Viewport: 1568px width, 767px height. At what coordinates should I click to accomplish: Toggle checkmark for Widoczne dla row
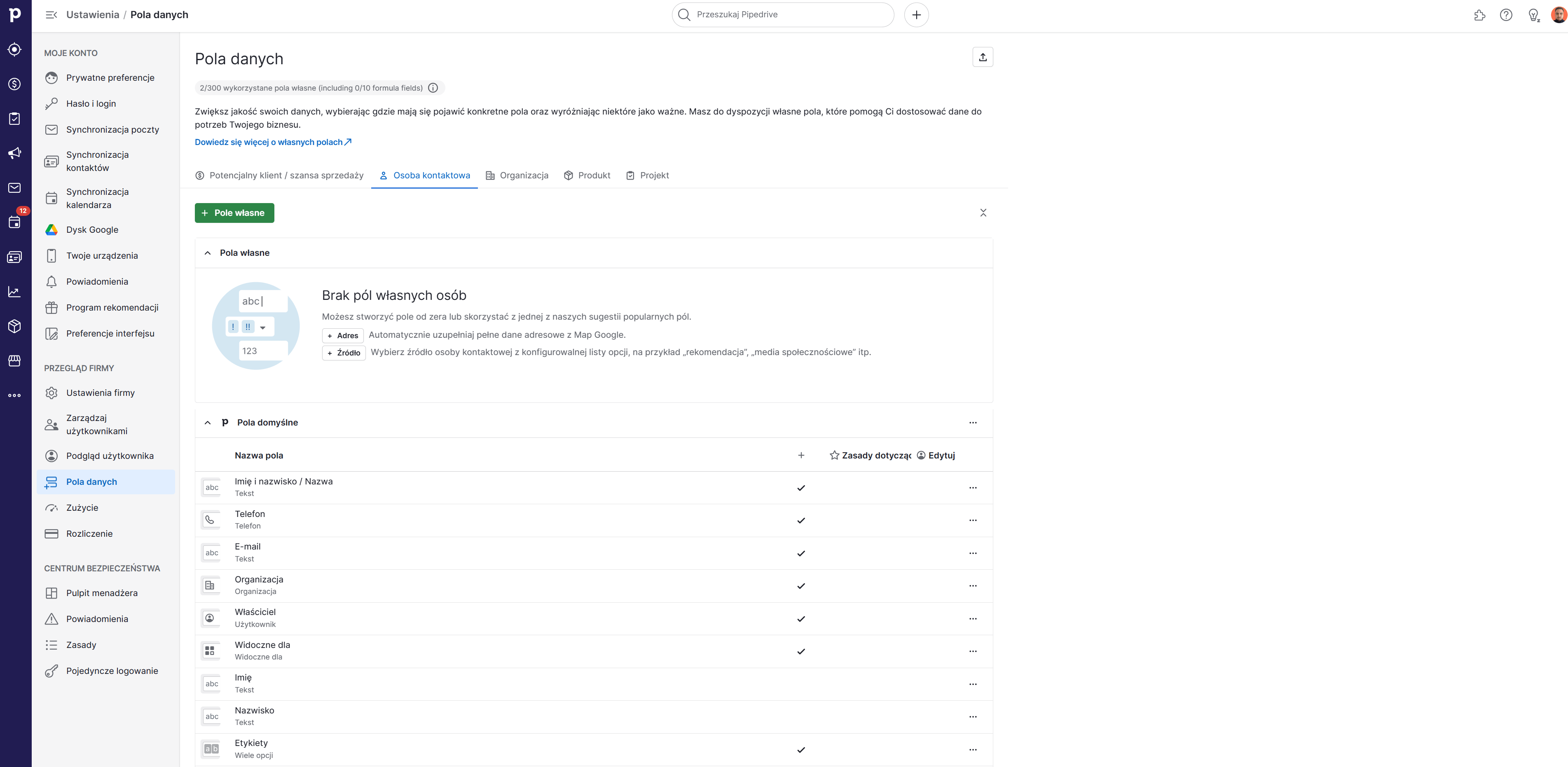pos(801,651)
